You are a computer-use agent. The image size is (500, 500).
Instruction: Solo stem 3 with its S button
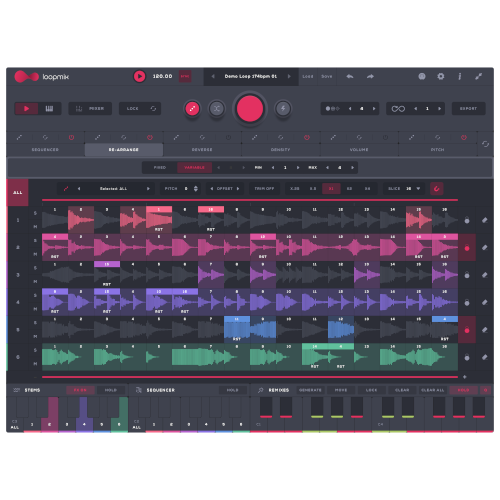(x=35, y=268)
